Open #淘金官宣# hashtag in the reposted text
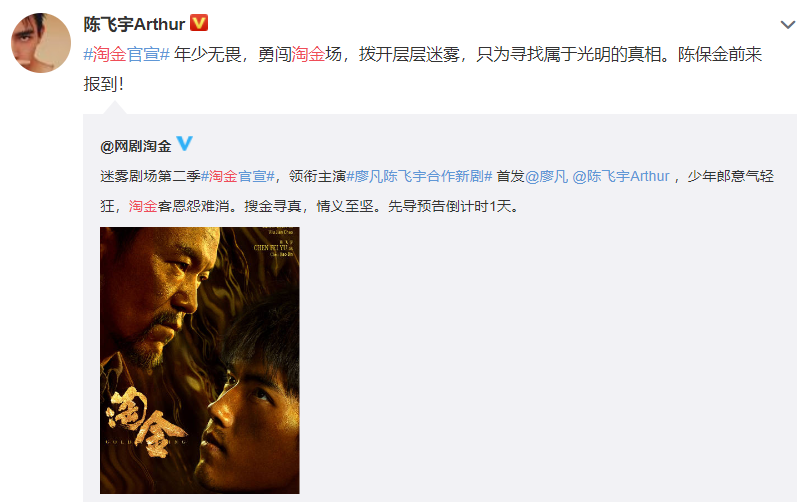The width and height of the screenshot is (797, 502). click(238, 176)
